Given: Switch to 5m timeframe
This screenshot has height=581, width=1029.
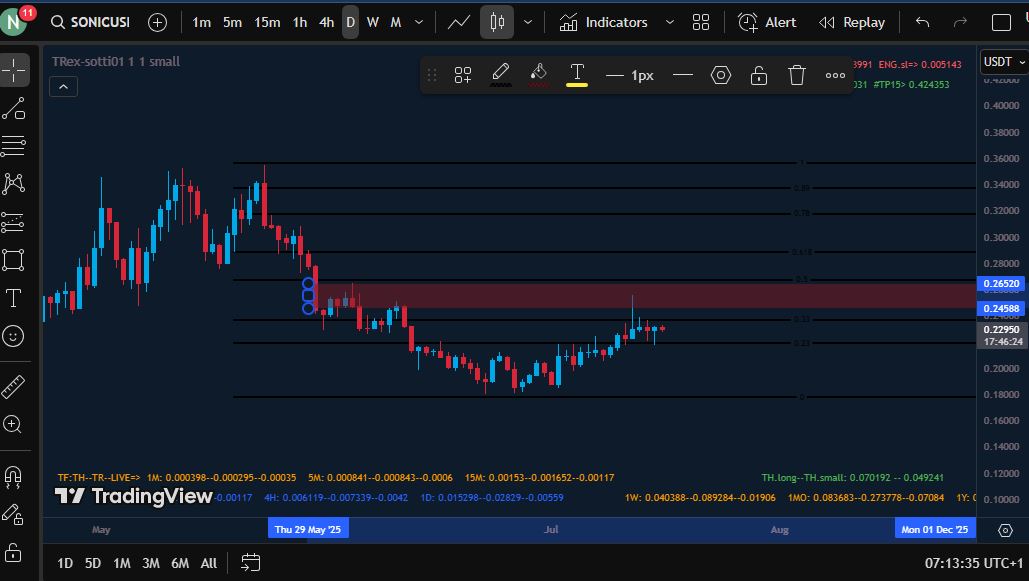Looking at the screenshot, I should 232,22.
